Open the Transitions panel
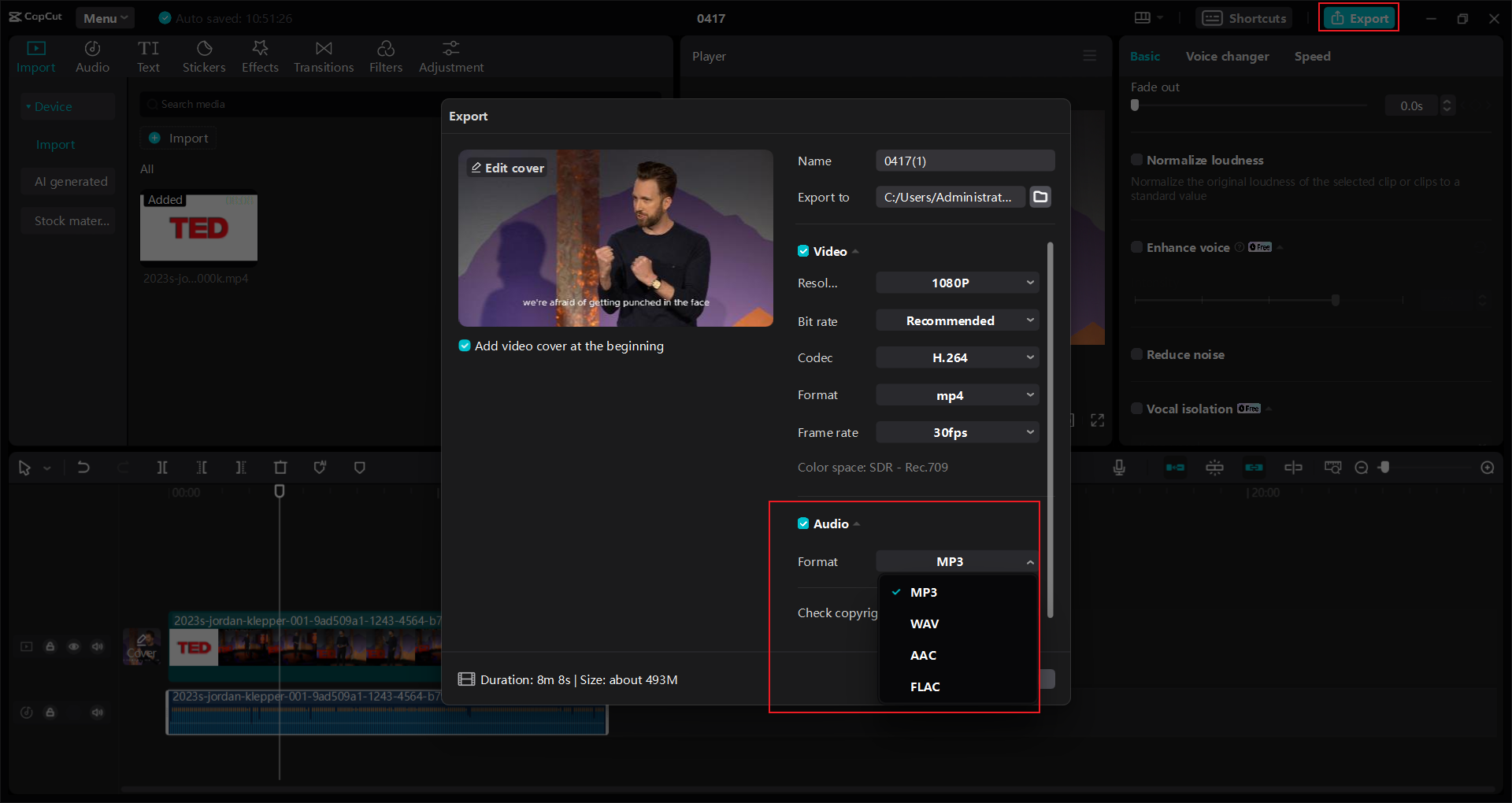 (324, 57)
